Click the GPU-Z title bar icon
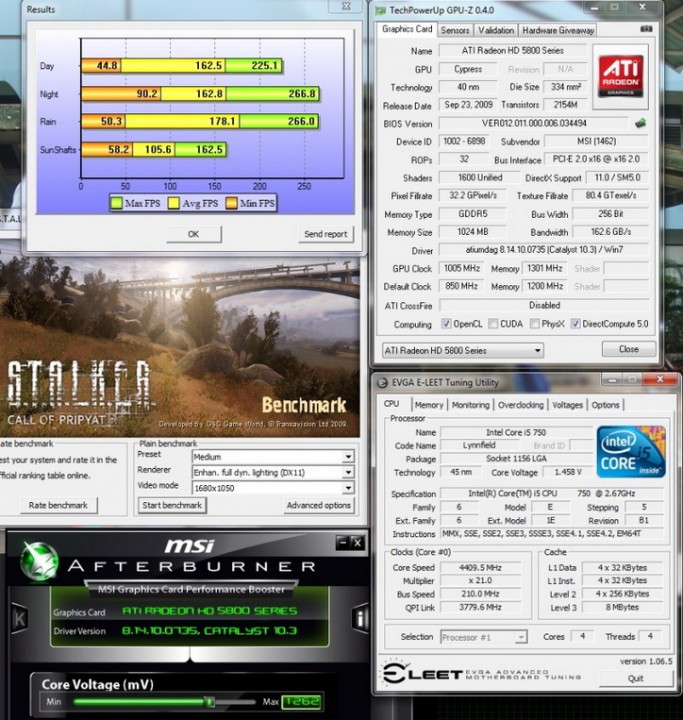Screen dimensions: 683x720 tap(381, 11)
